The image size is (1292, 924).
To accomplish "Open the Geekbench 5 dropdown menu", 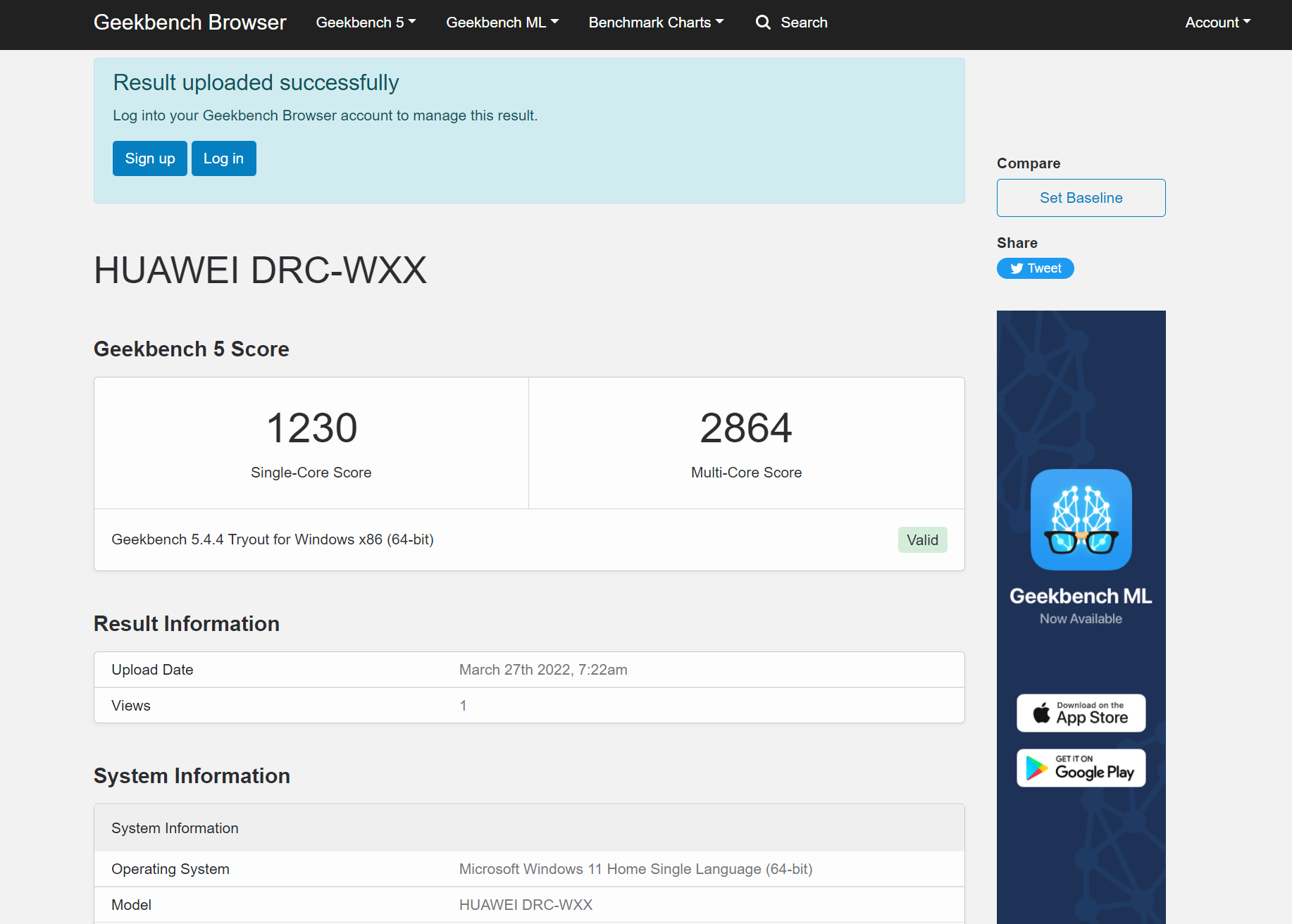I will 366,23.
